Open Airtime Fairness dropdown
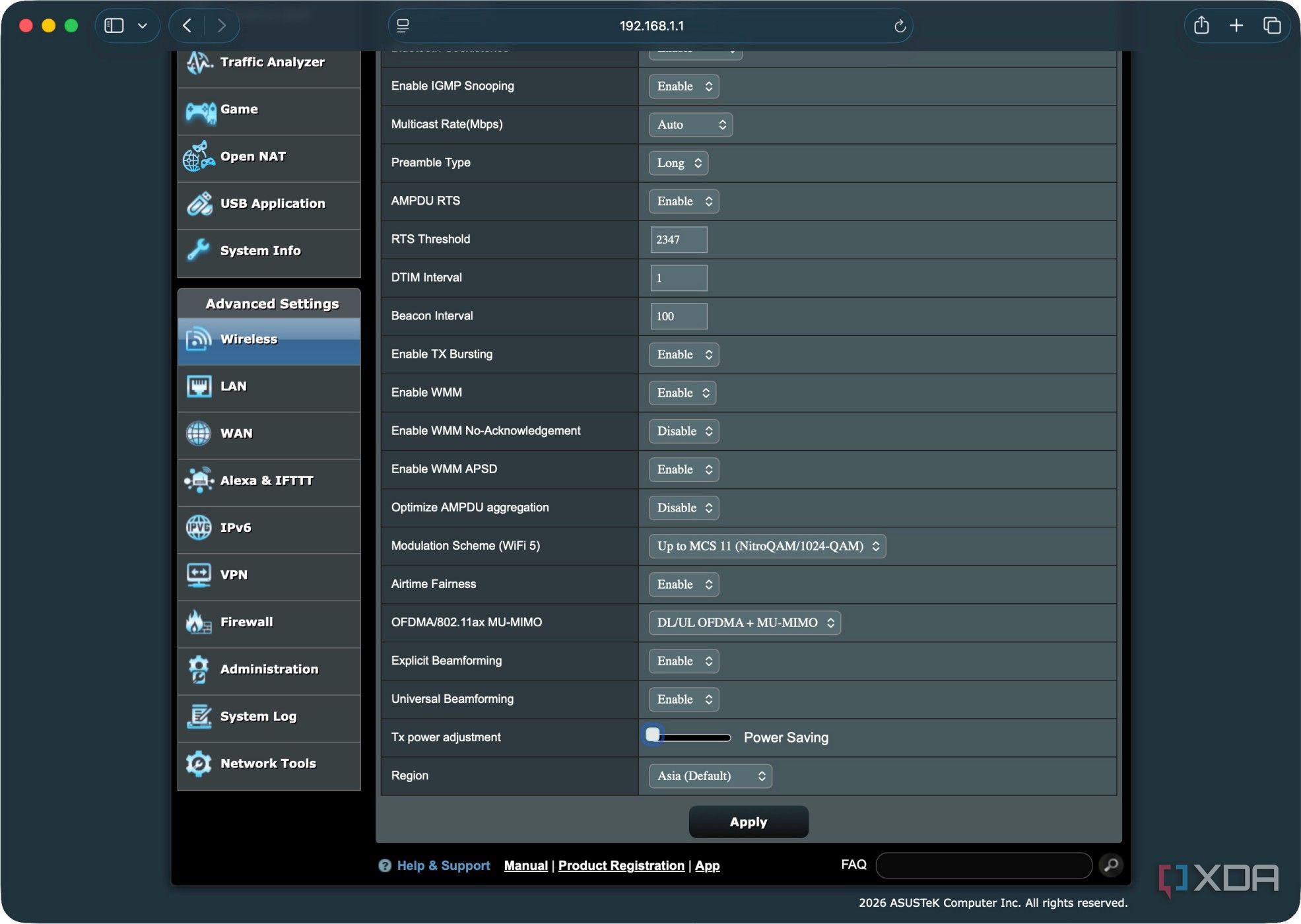The image size is (1301, 924). pyautogui.click(x=684, y=584)
